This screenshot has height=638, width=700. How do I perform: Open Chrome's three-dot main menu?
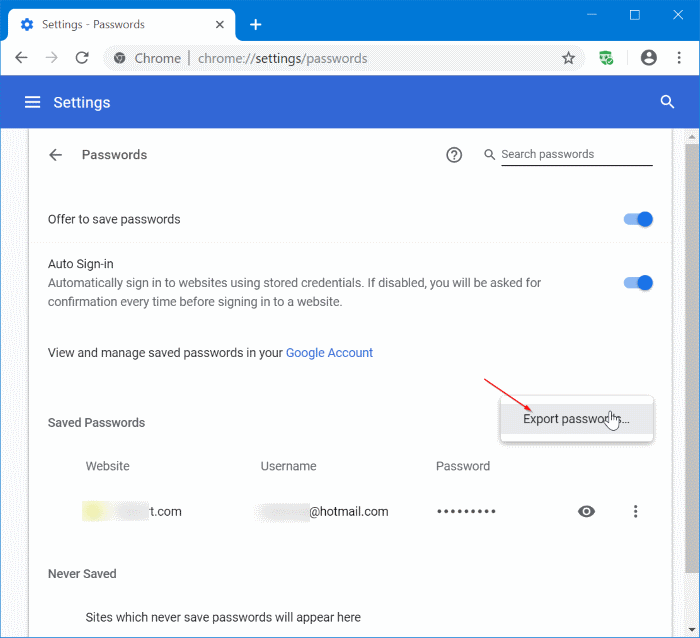coord(679,58)
